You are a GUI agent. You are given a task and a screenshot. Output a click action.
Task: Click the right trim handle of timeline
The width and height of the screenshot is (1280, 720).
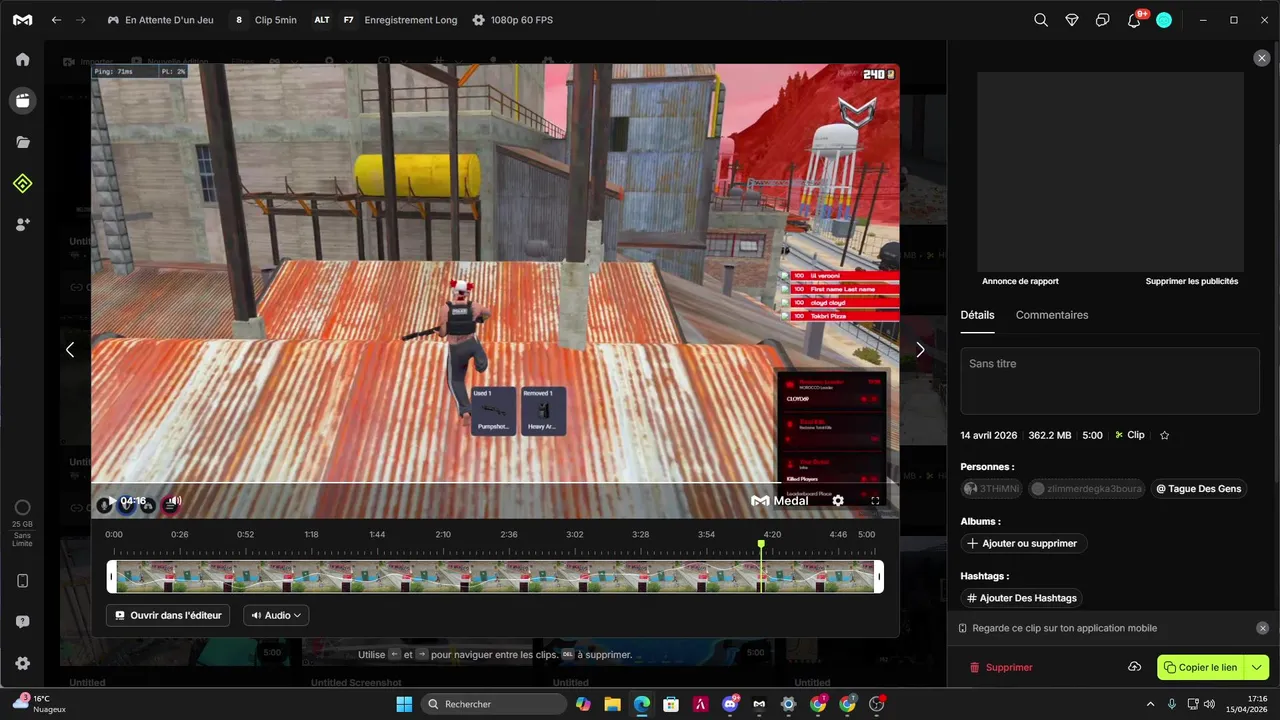click(879, 576)
